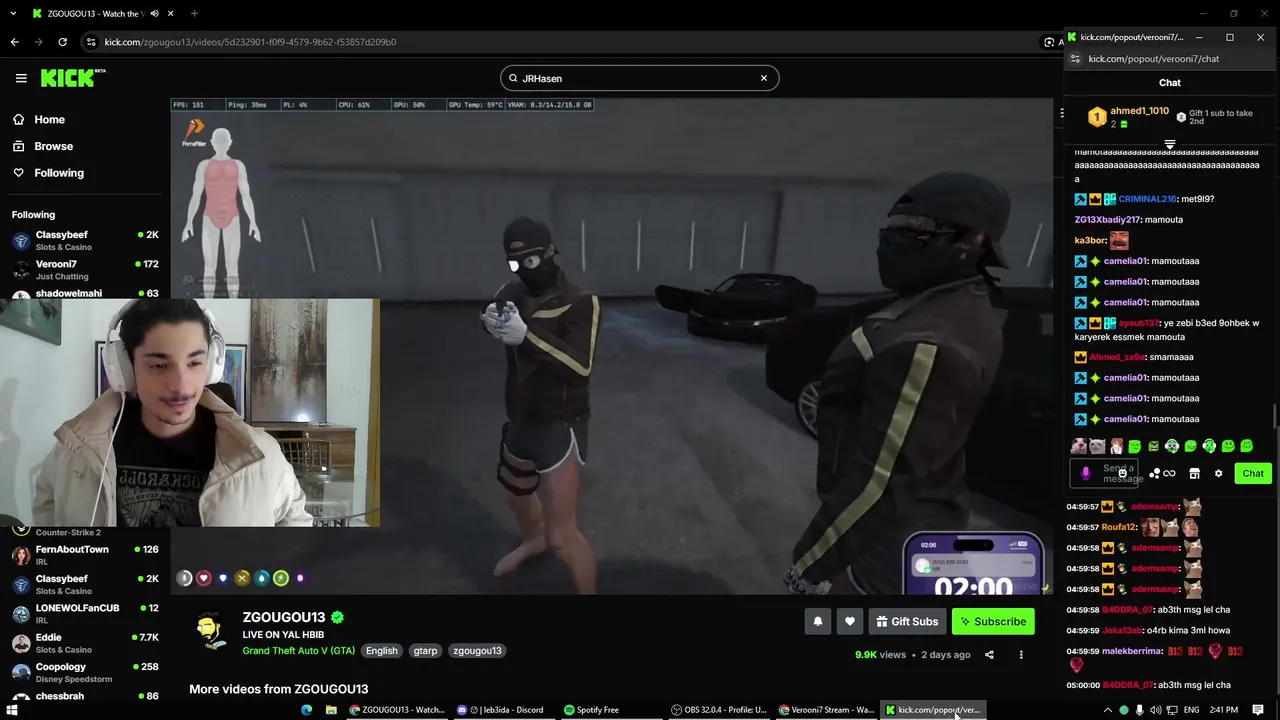The height and width of the screenshot is (720, 1280).
Task: Open chessbrah channel in sidebar
Action: click(x=85, y=696)
